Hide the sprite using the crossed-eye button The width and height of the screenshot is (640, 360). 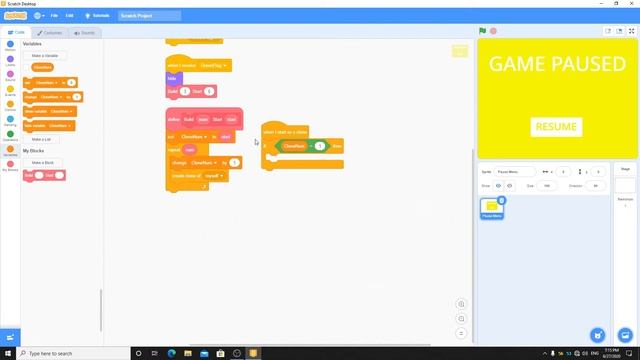coord(509,186)
